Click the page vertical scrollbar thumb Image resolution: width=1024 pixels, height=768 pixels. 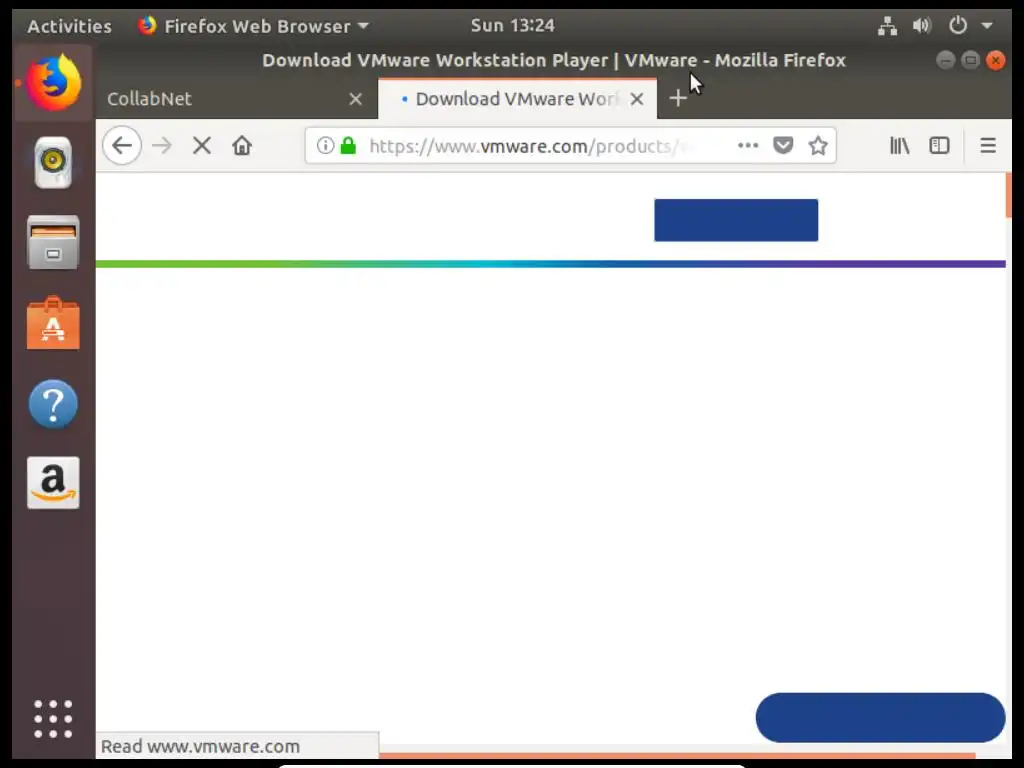(x=1008, y=195)
